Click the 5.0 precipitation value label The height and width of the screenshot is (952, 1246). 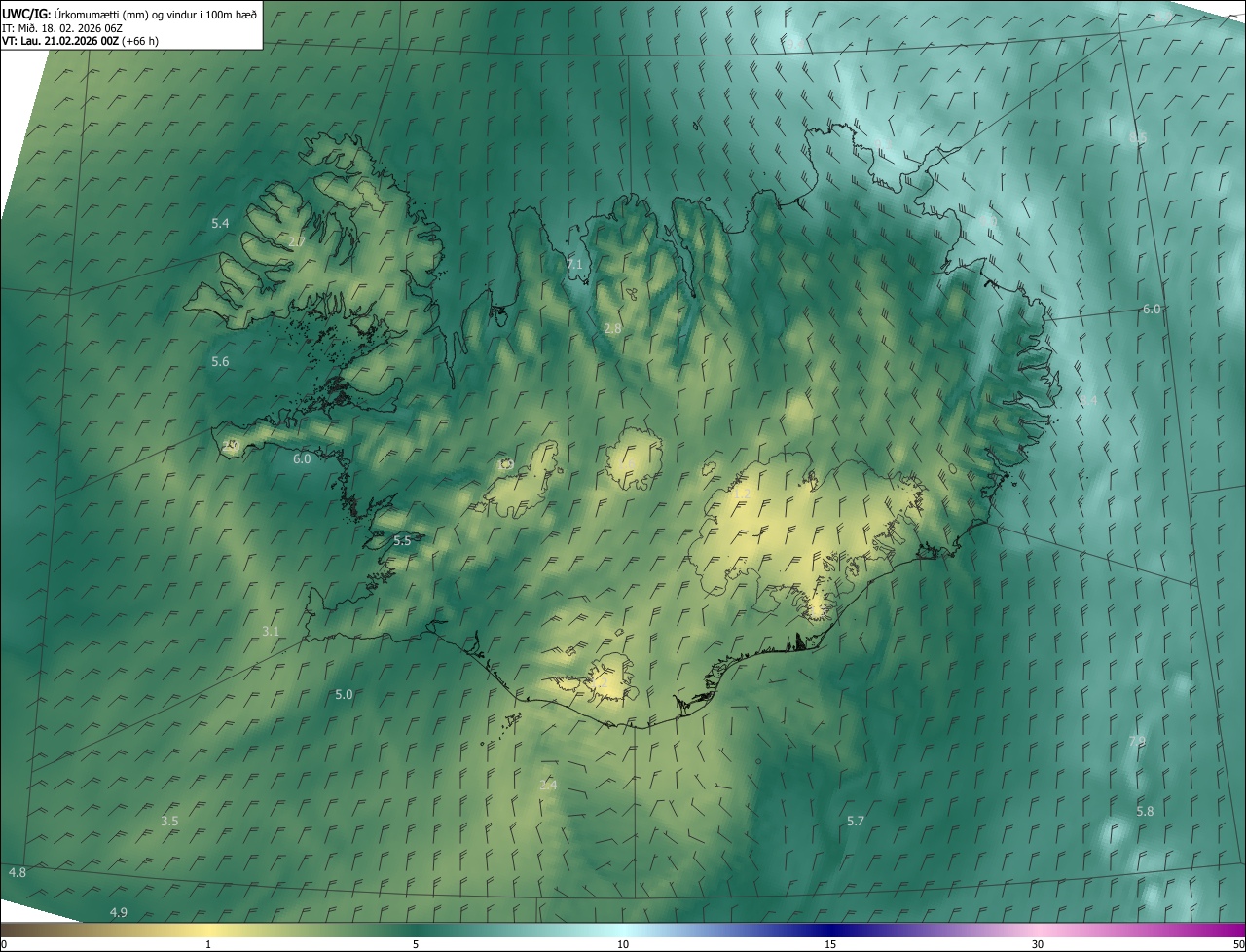pos(344,695)
